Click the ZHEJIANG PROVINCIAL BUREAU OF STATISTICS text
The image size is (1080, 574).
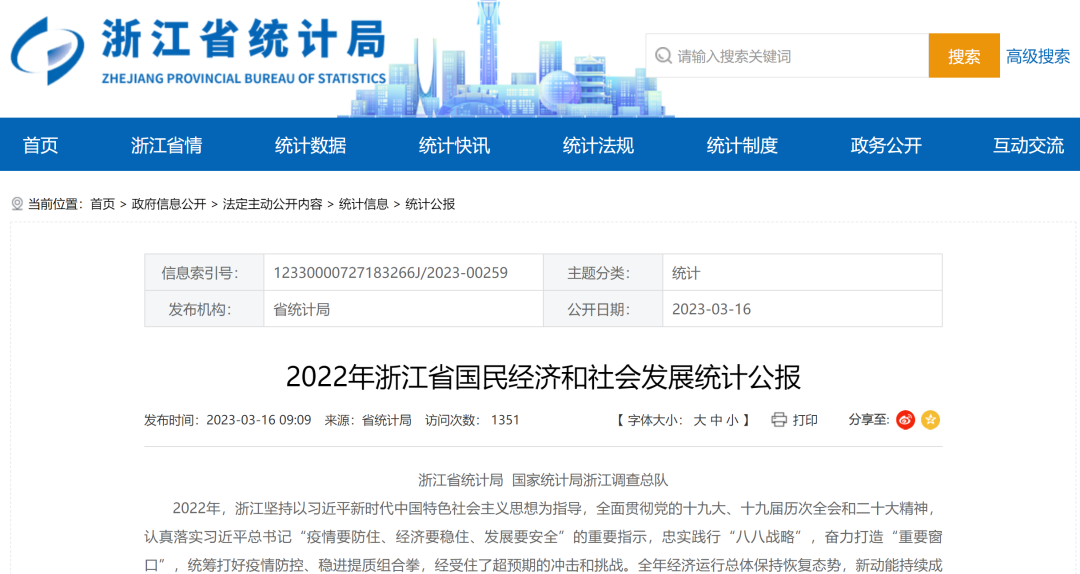click(244, 79)
